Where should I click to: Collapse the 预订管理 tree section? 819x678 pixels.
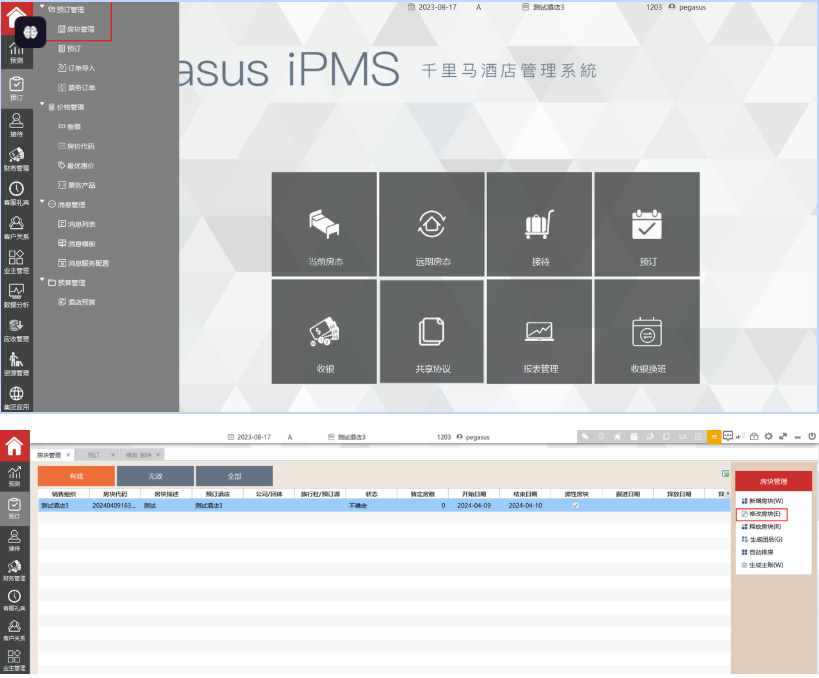coord(42,9)
